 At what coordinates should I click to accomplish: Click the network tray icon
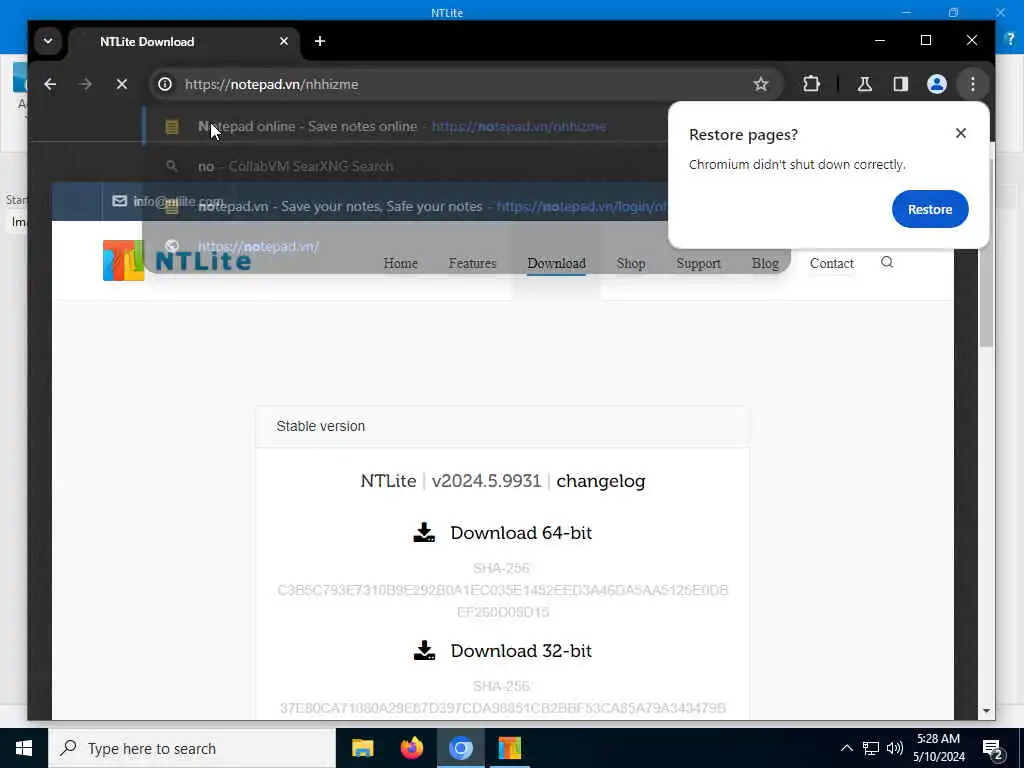point(871,748)
